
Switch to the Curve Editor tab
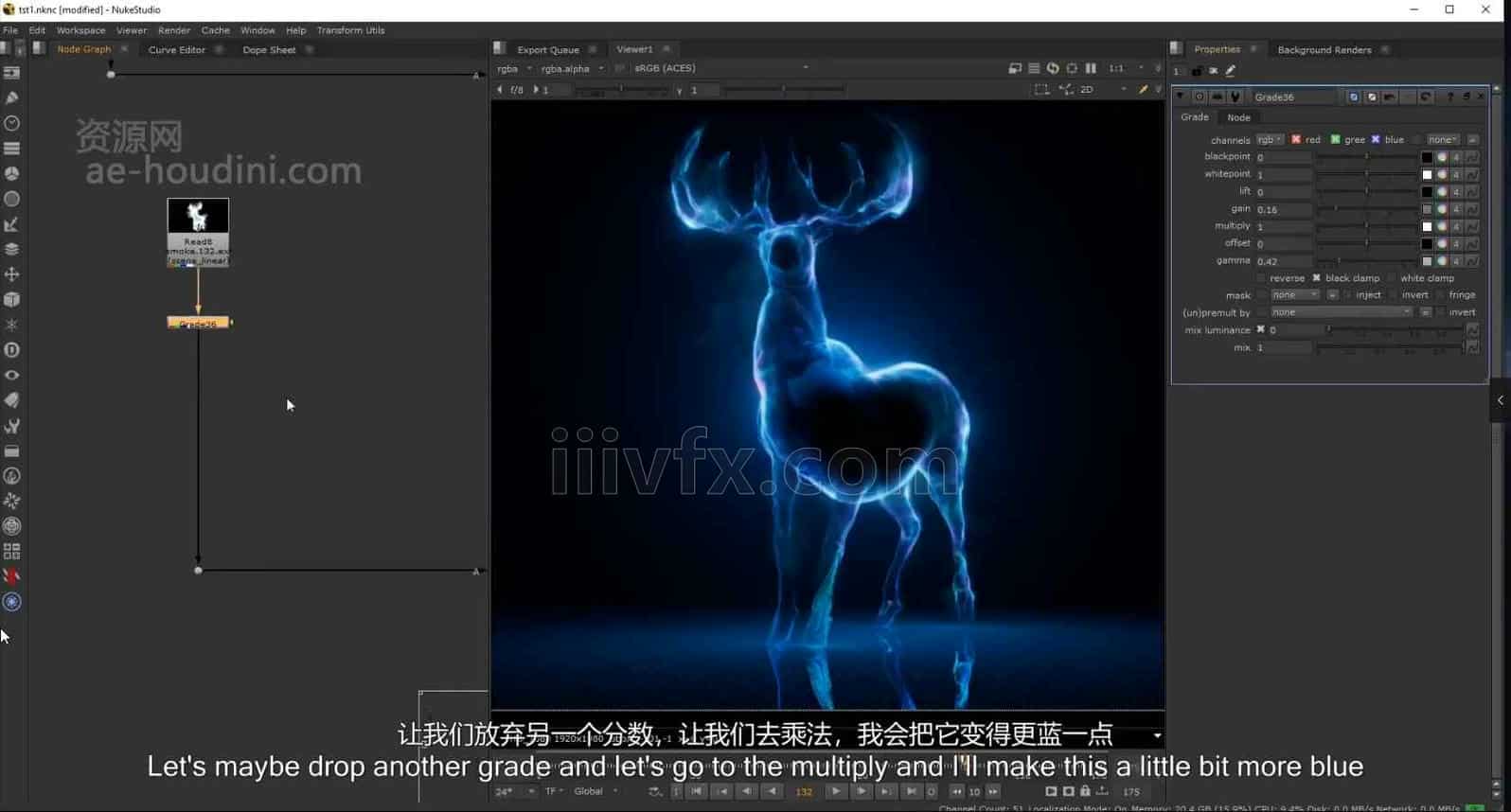pos(177,50)
